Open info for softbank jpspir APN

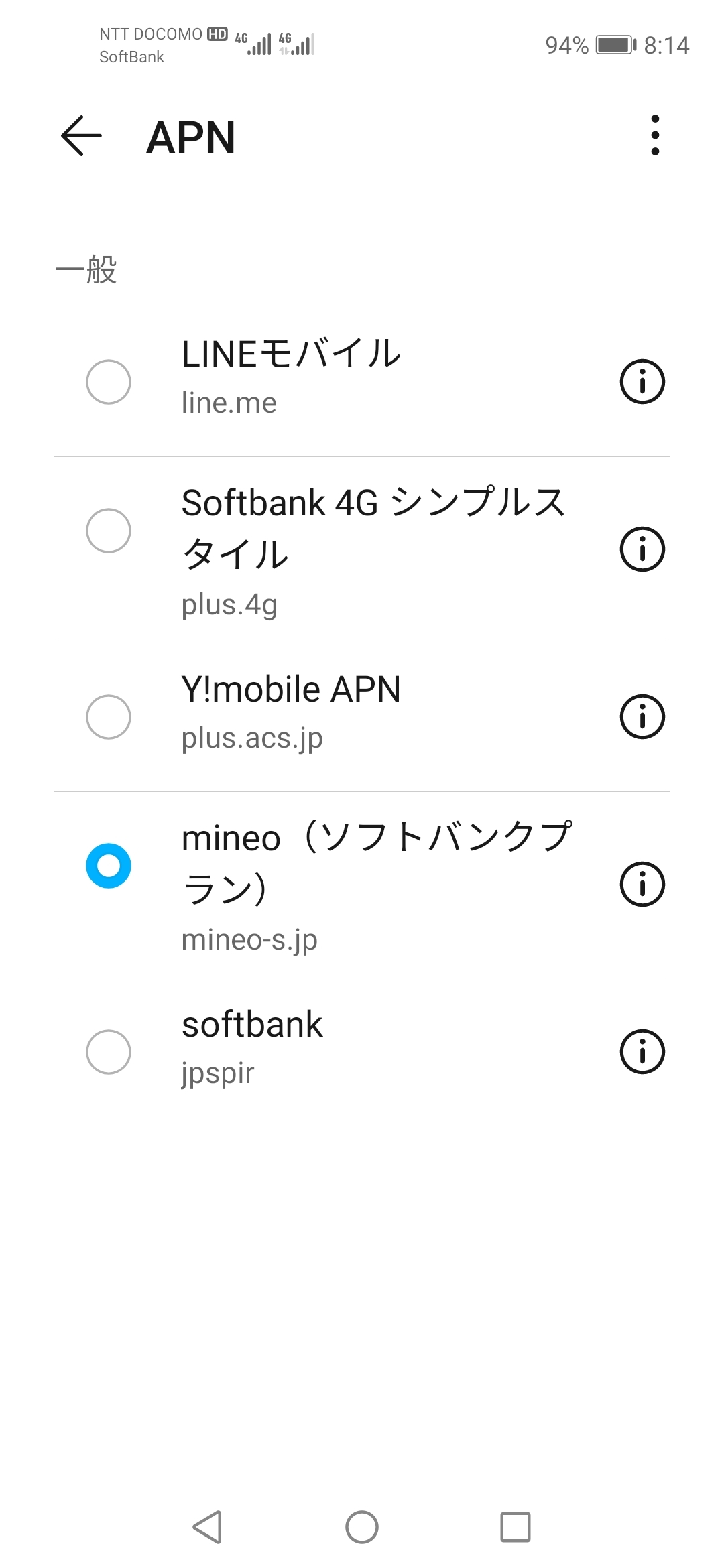pyautogui.click(x=642, y=1052)
